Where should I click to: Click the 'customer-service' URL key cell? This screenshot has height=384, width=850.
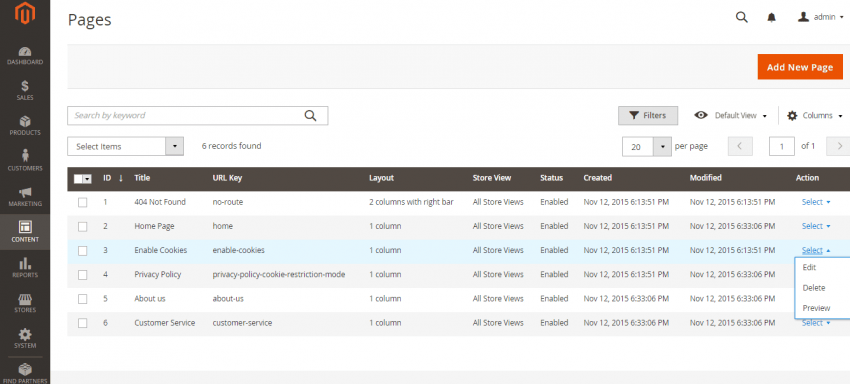click(x=242, y=323)
